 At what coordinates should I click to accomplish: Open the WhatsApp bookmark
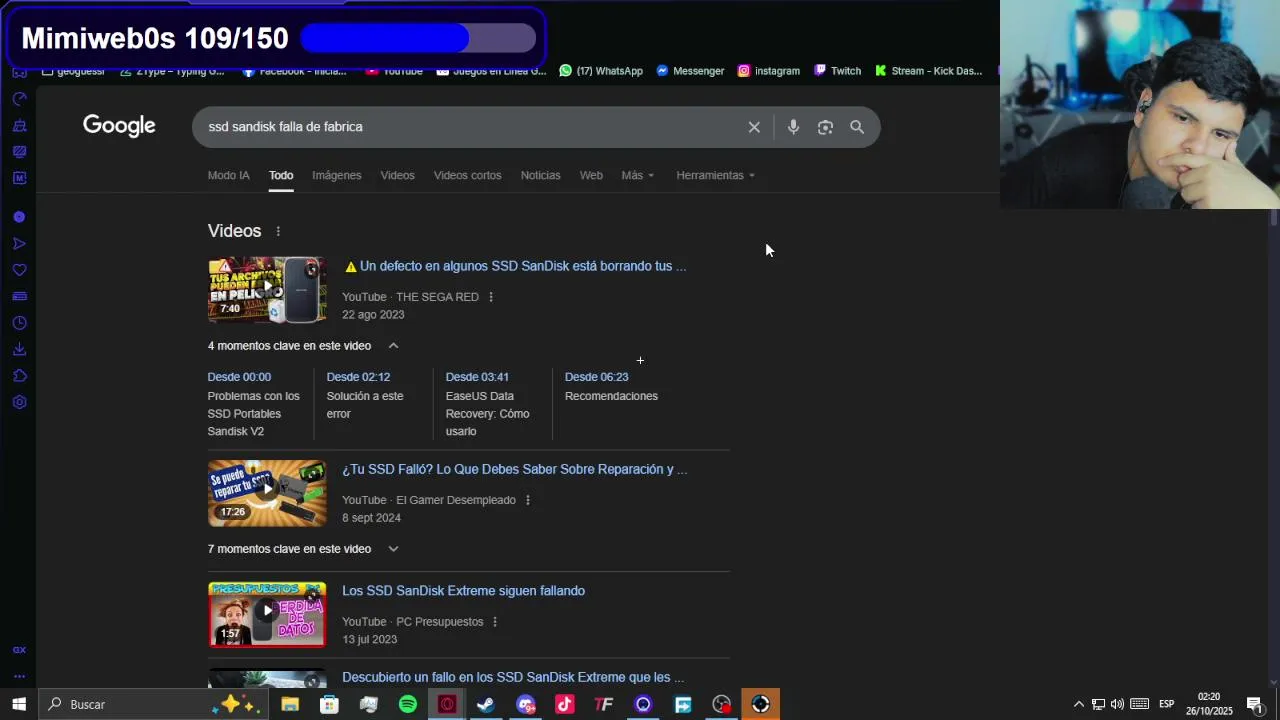coord(601,71)
